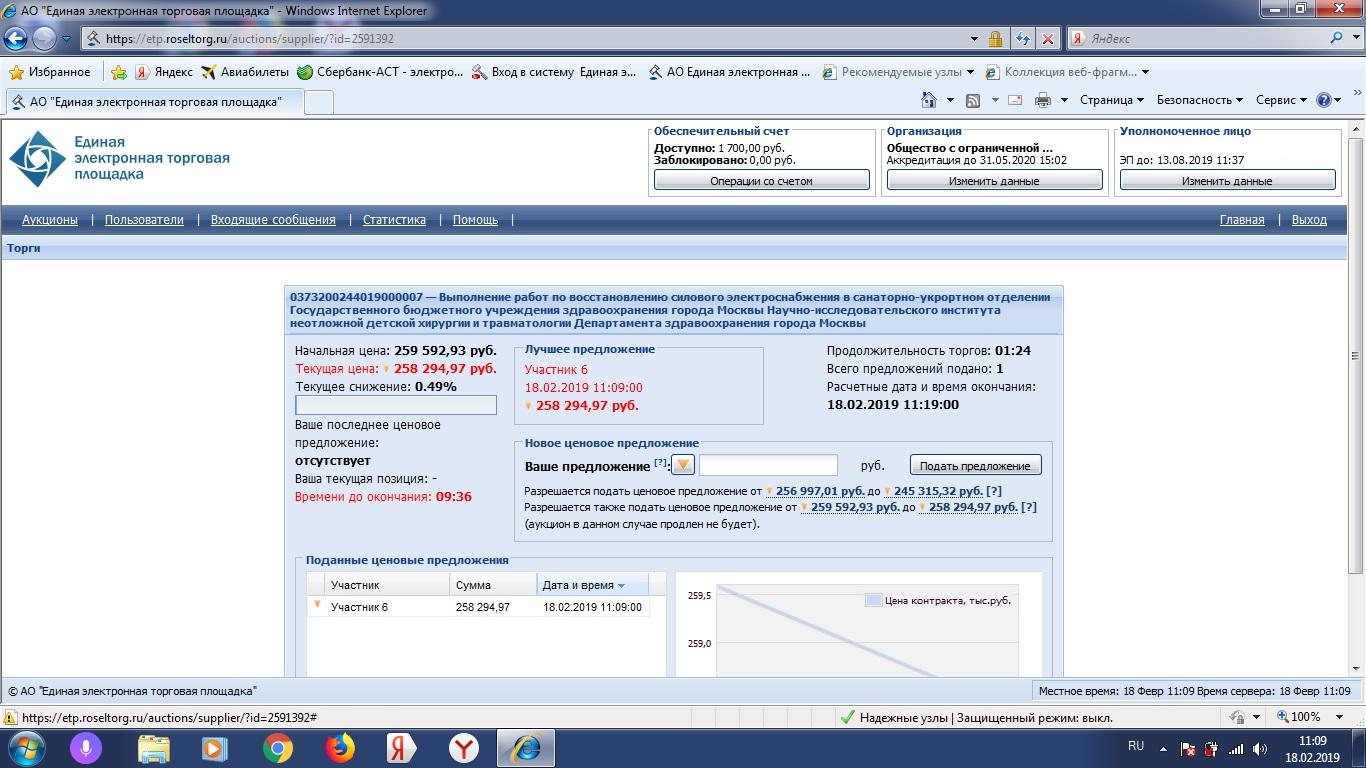Click the RSS feeds icon
The image size is (1366, 768).
[972, 100]
